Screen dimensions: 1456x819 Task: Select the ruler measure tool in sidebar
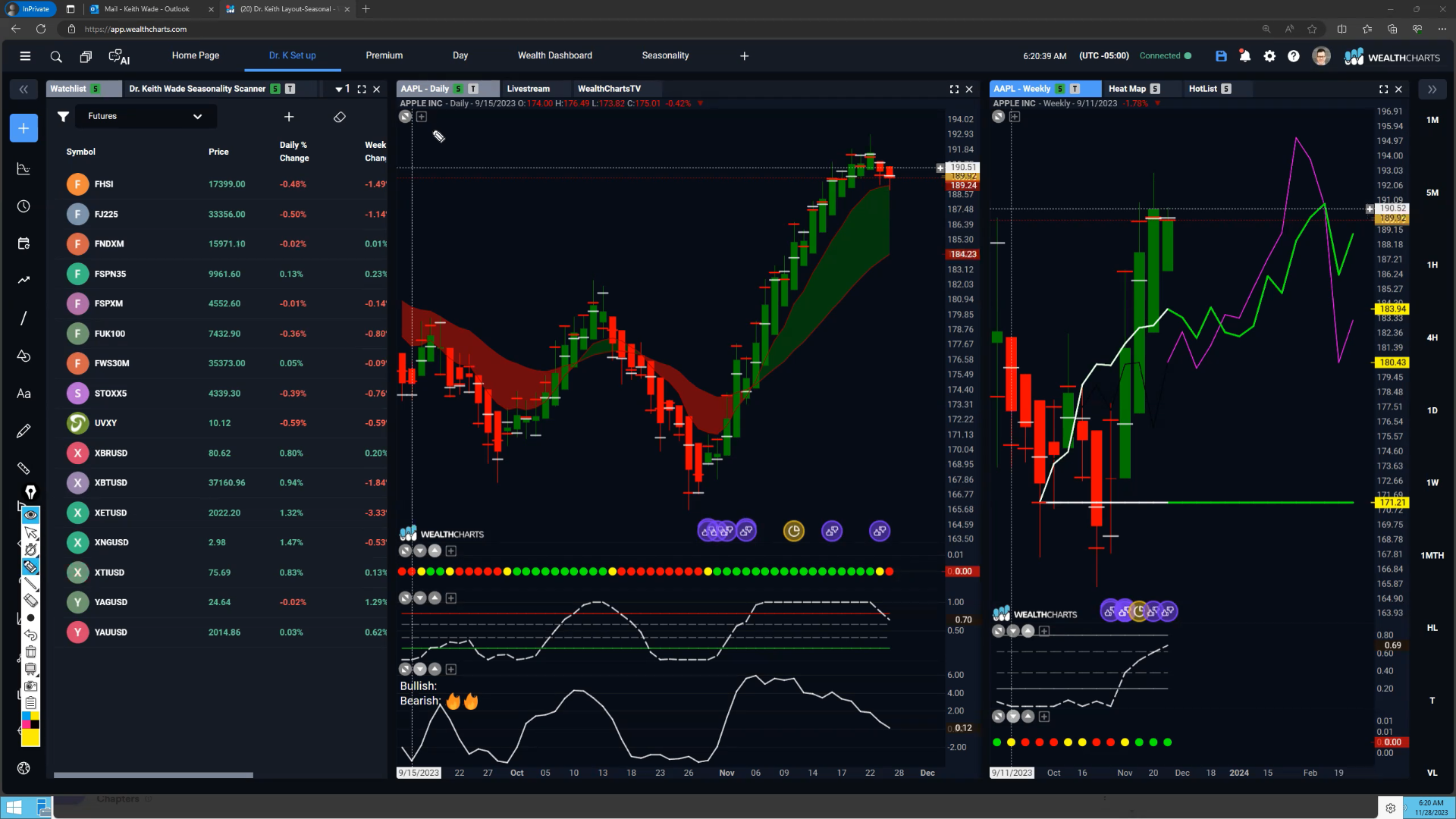24,468
